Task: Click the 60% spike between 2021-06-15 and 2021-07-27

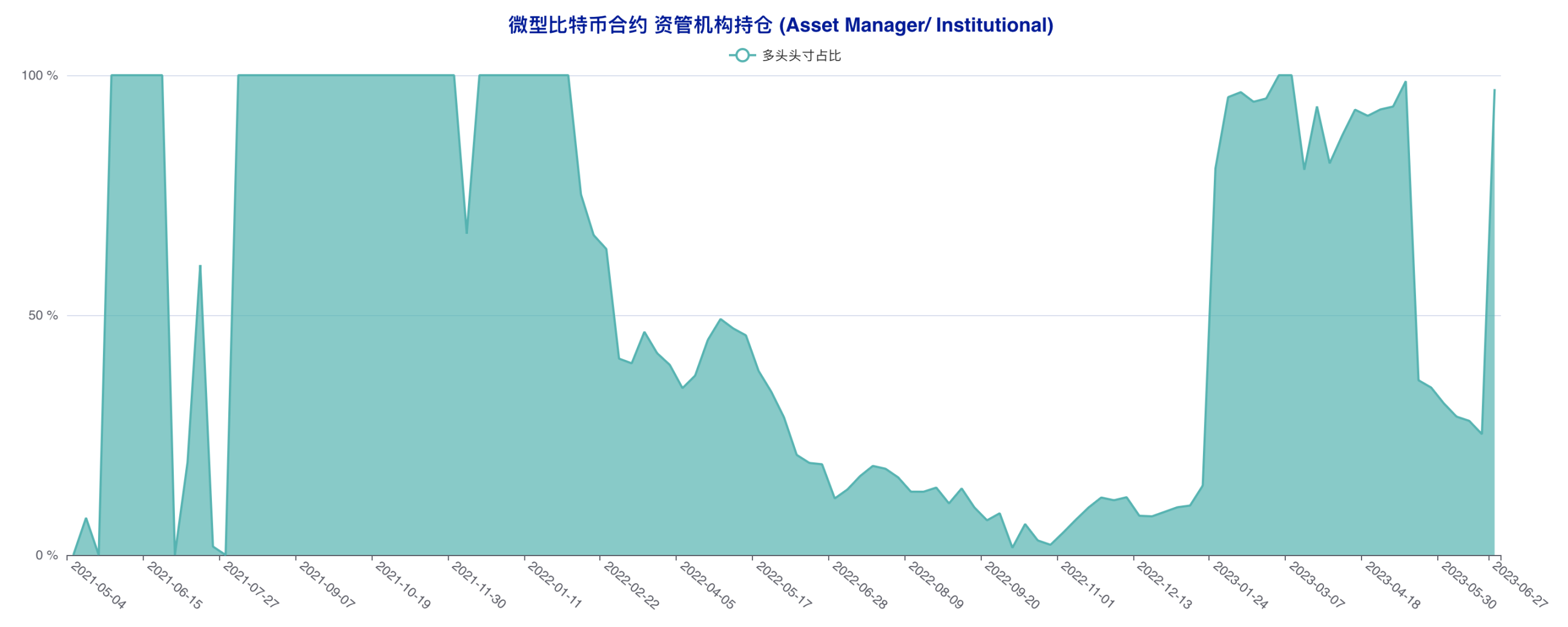Action: pyautogui.click(x=200, y=266)
